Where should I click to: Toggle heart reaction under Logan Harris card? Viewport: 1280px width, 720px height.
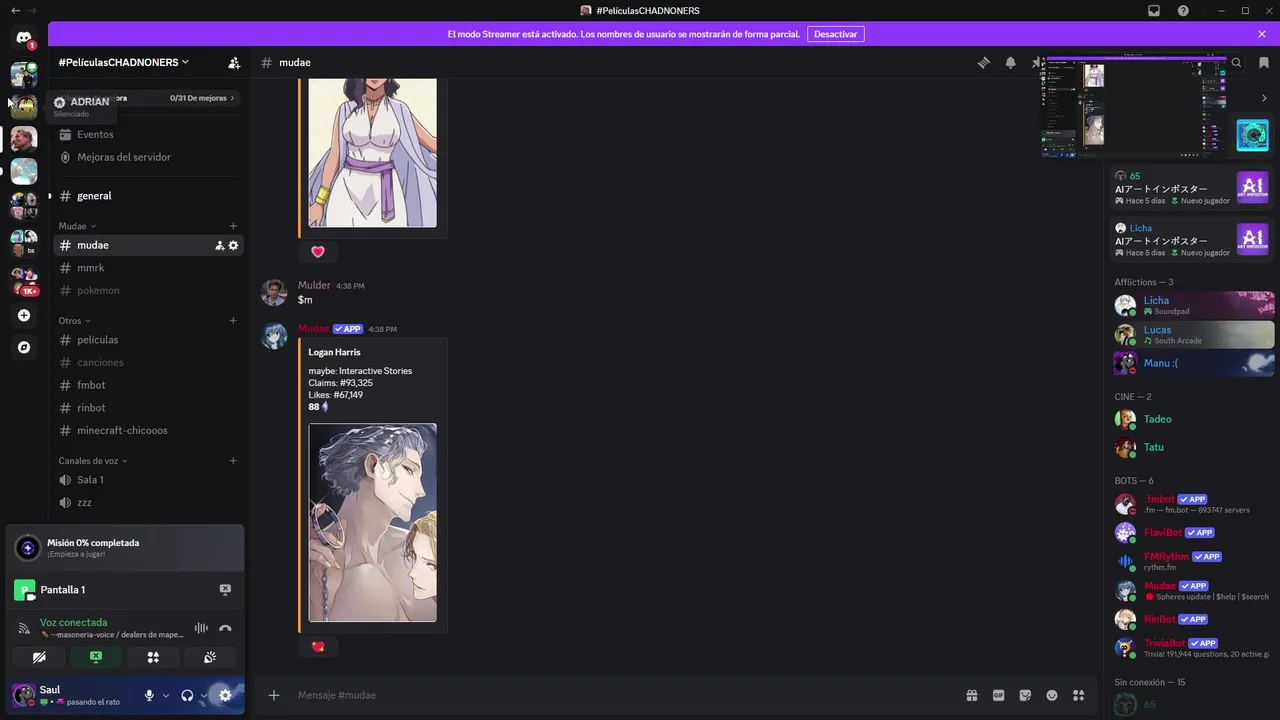coord(318,647)
